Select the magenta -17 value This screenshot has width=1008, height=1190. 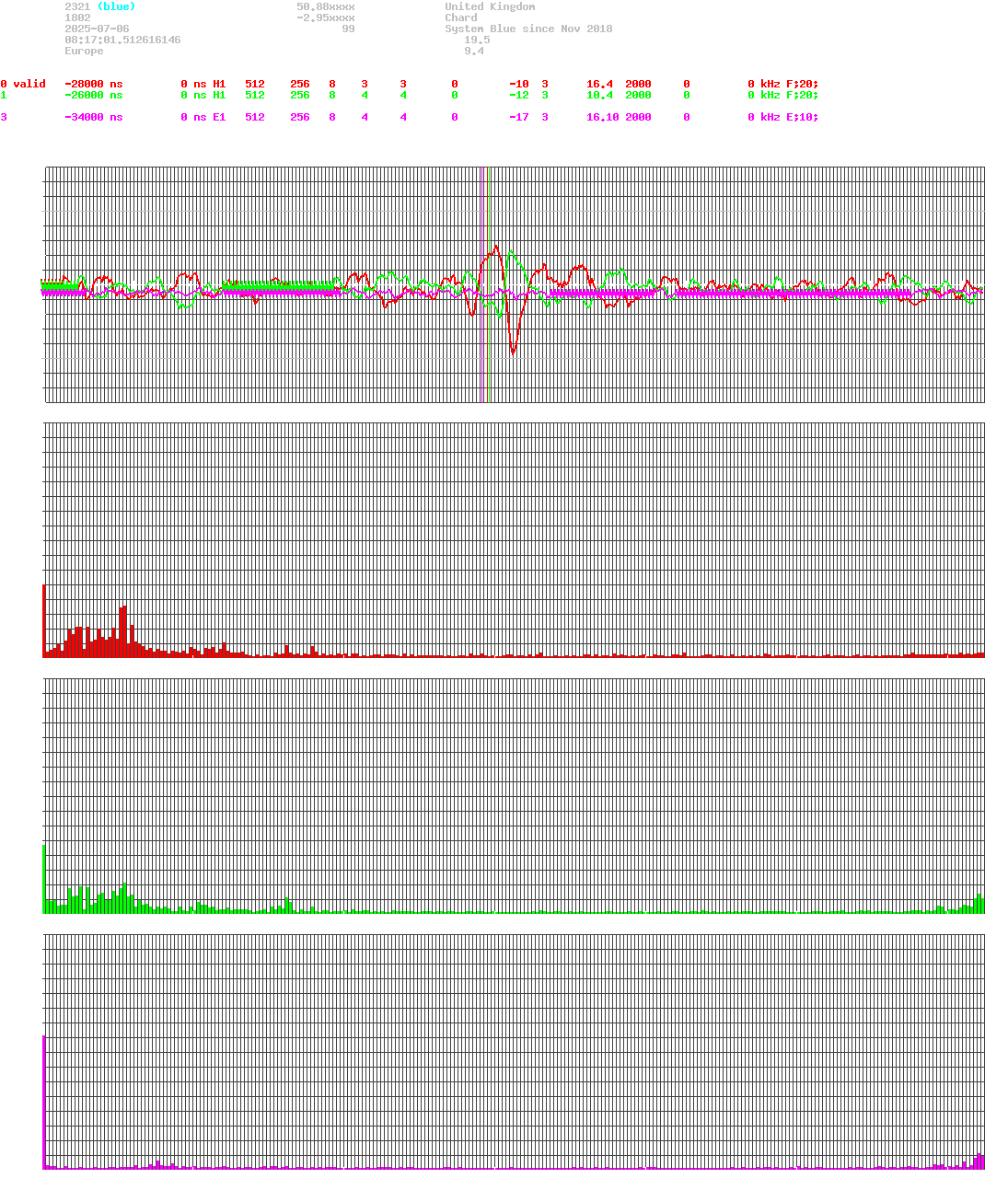[519, 117]
